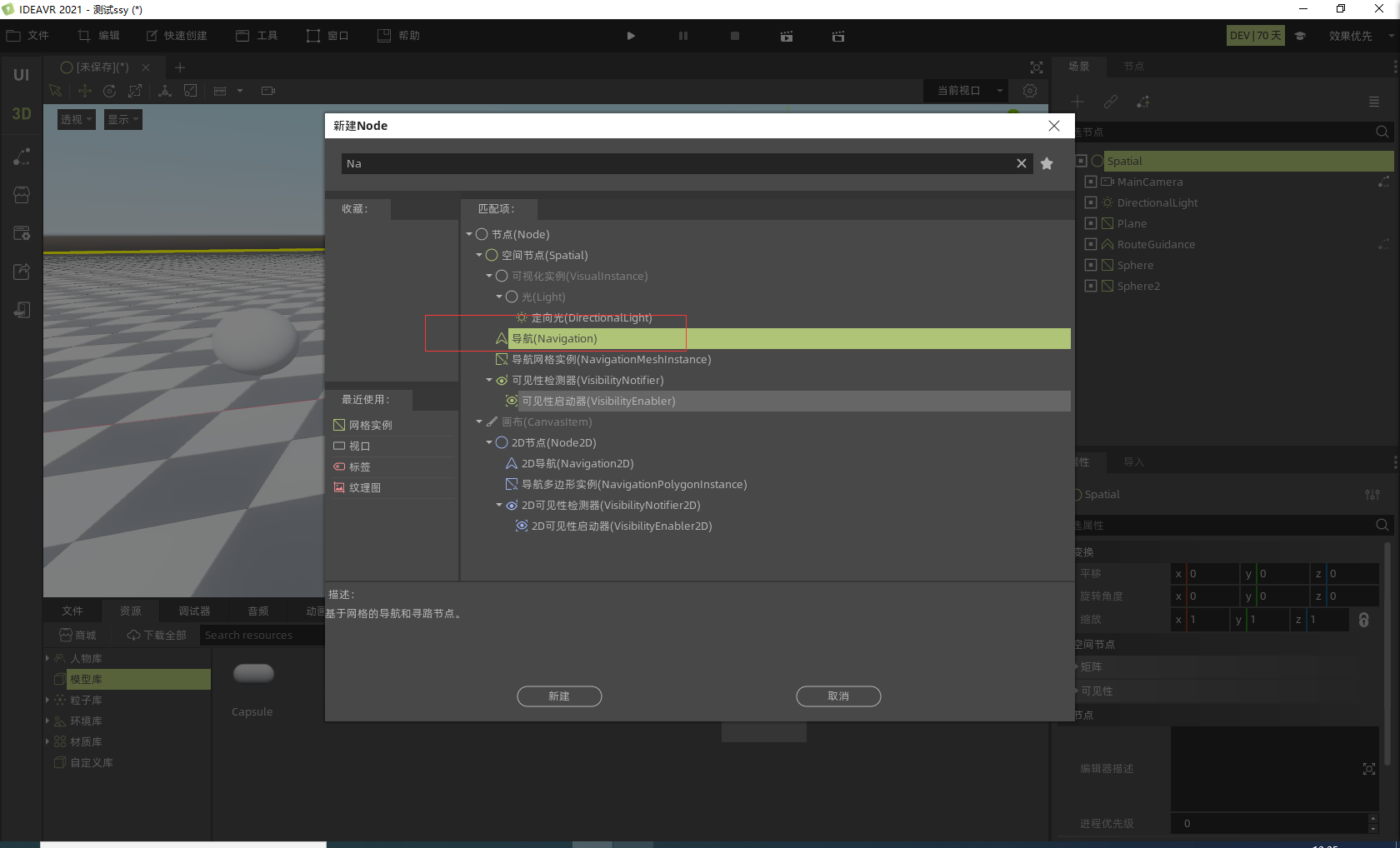Click the play scene button
The width and height of the screenshot is (1400, 848).
(631, 36)
